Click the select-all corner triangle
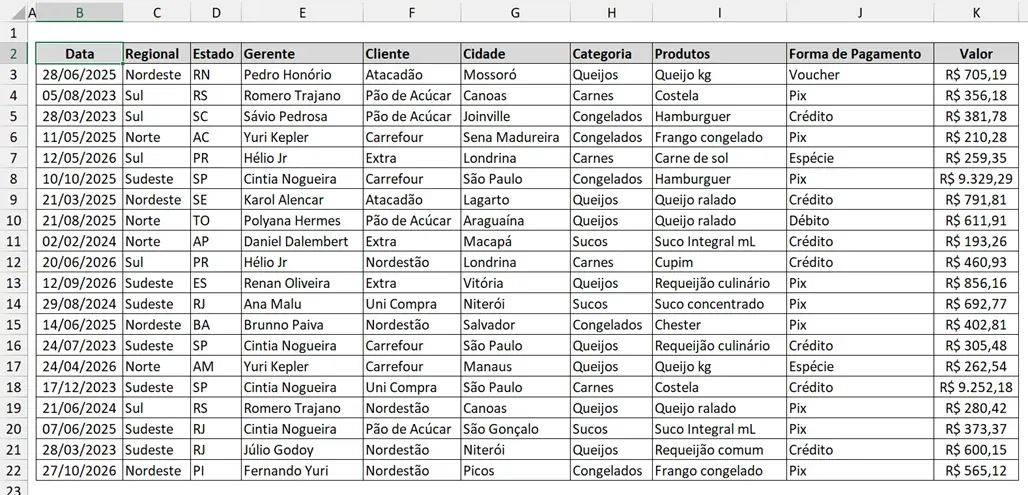 pos(13,12)
